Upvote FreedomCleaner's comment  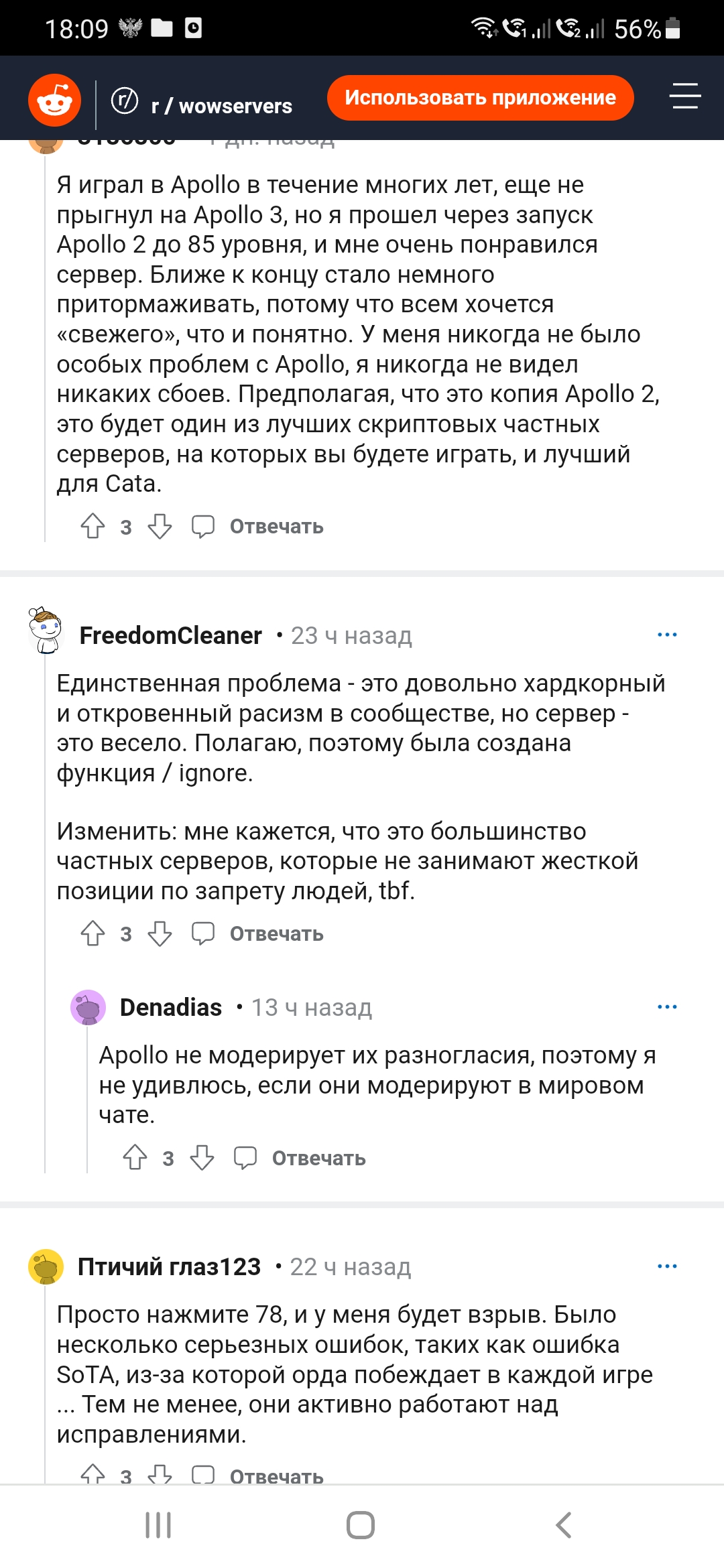point(93,933)
